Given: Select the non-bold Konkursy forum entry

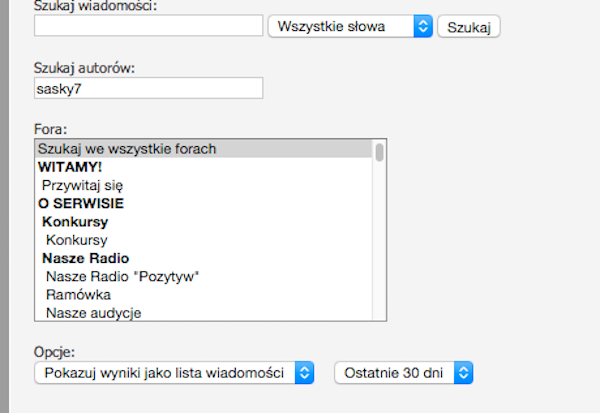Looking at the screenshot, I should click(x=203, y=240).
